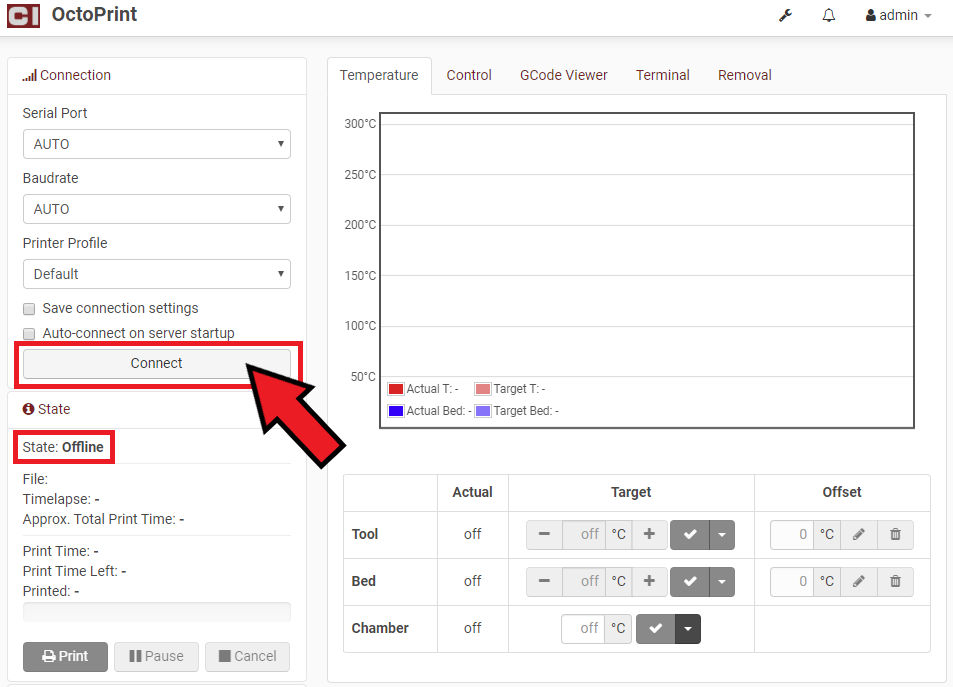This screenshot has width=953, height=687.
Task: Toggle Save connection settings checkbox
Action: click(x=29, y=309)
